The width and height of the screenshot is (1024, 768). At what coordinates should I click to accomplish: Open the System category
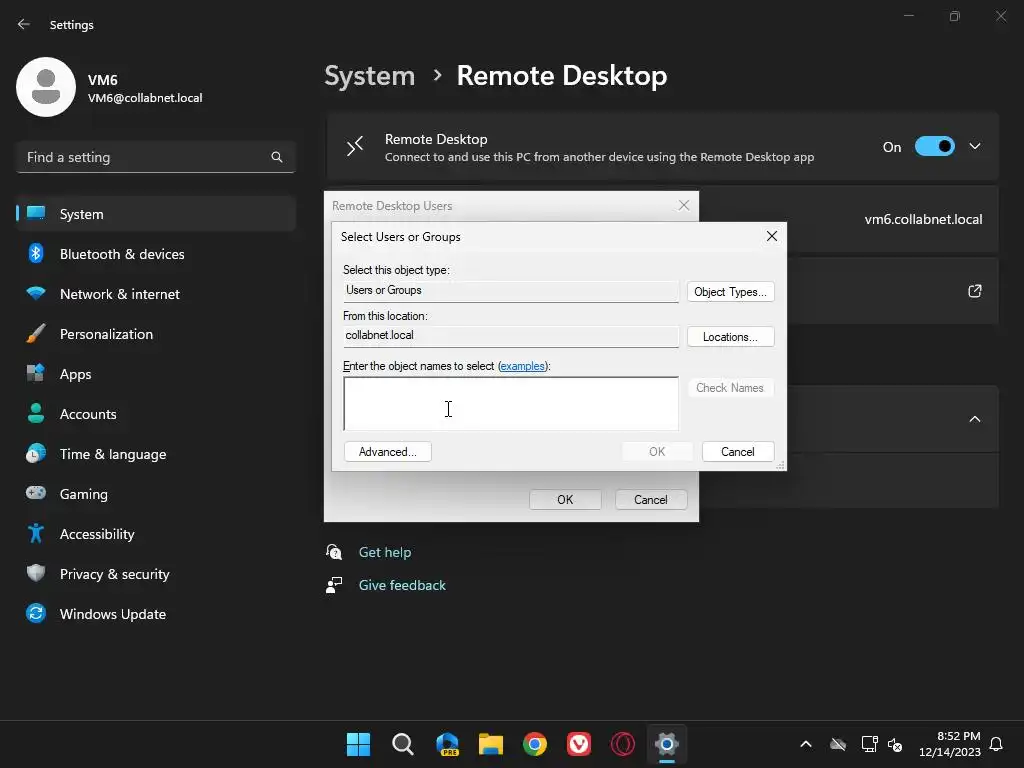(156, 214)
